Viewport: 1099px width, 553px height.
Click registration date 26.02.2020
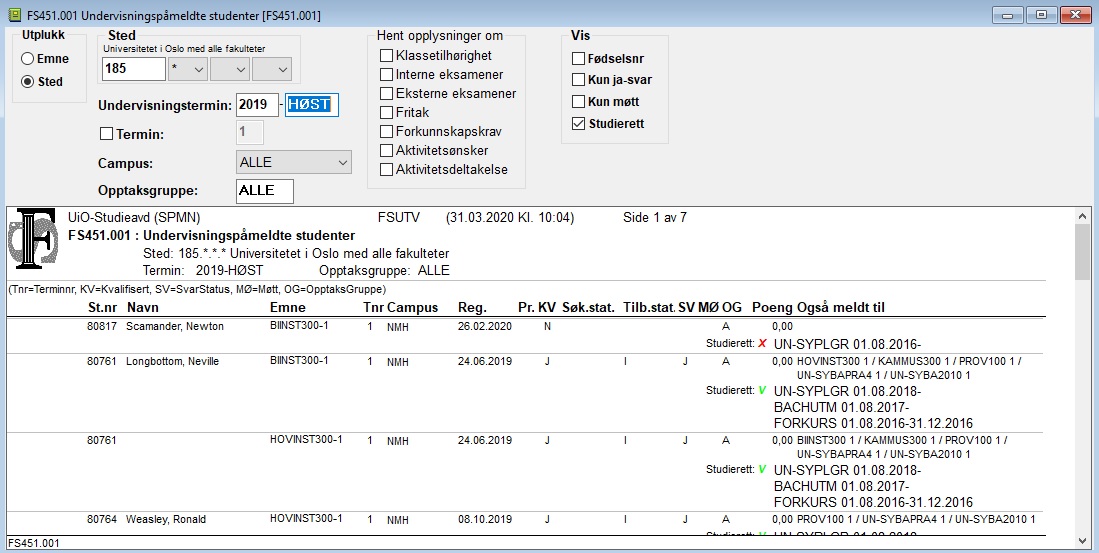coord(485,327)
